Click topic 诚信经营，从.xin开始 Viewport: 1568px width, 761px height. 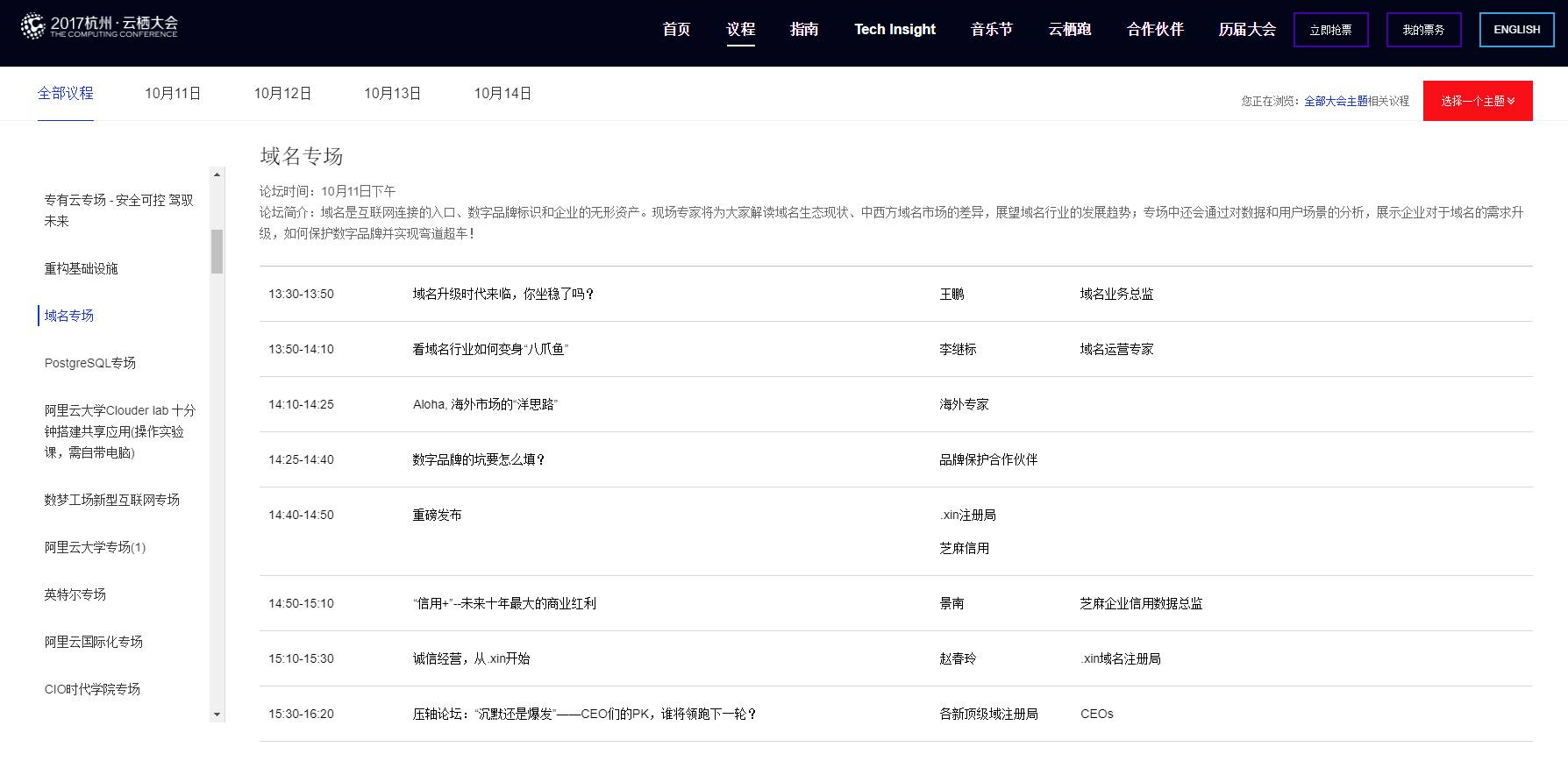471,658
